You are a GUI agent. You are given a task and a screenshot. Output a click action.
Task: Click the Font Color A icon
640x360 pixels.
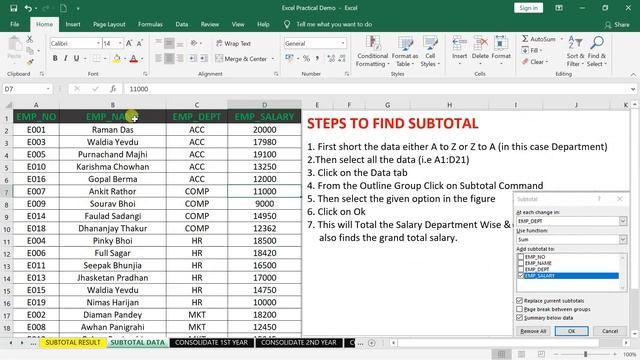133,59
